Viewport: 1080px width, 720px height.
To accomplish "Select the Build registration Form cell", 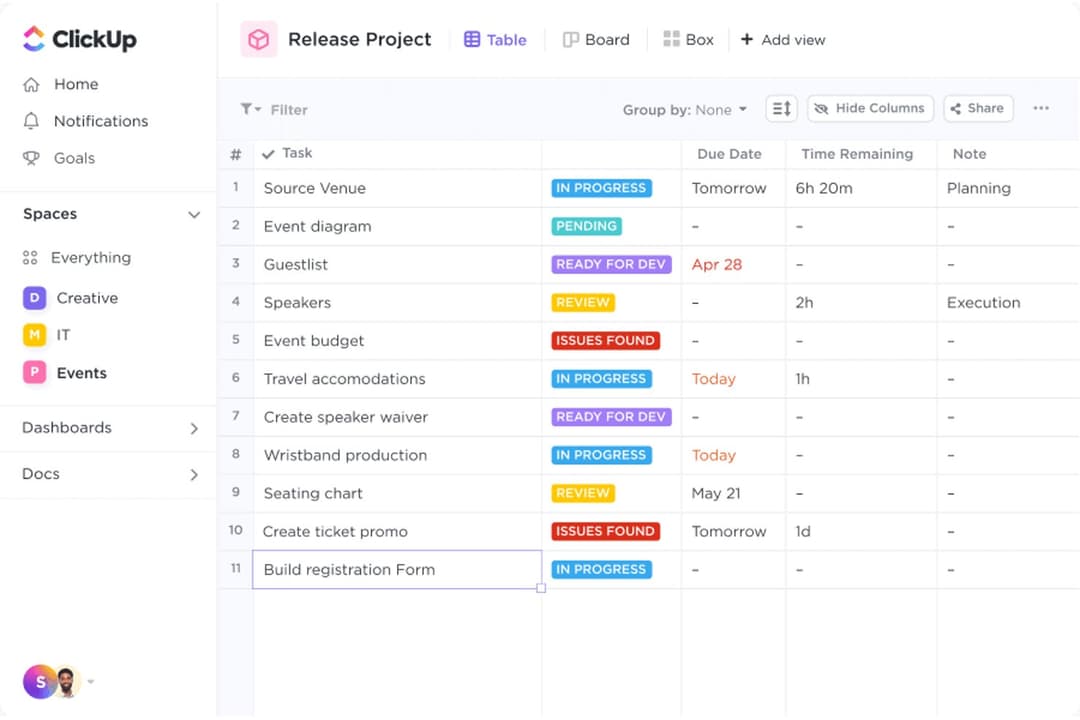I will (397, 570).
